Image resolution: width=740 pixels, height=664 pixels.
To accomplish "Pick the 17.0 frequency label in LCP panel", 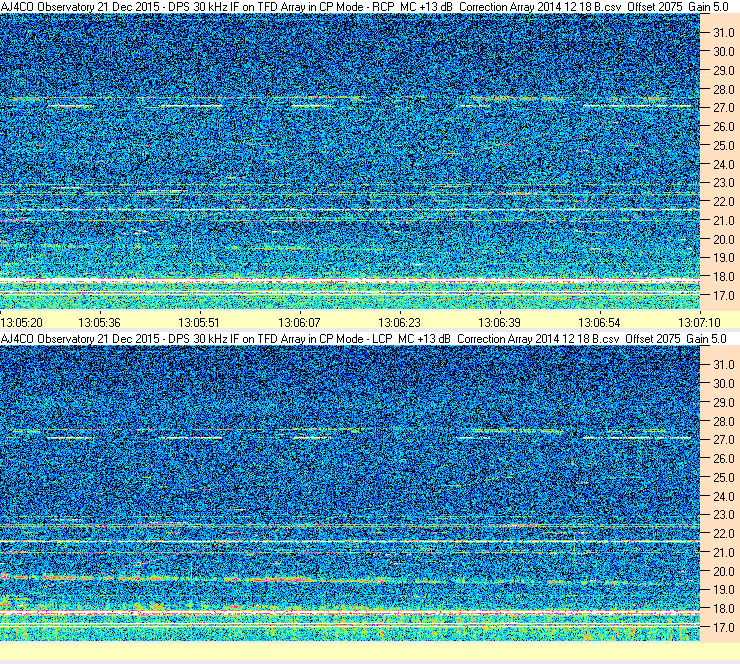I will click(x=723, y=628).
